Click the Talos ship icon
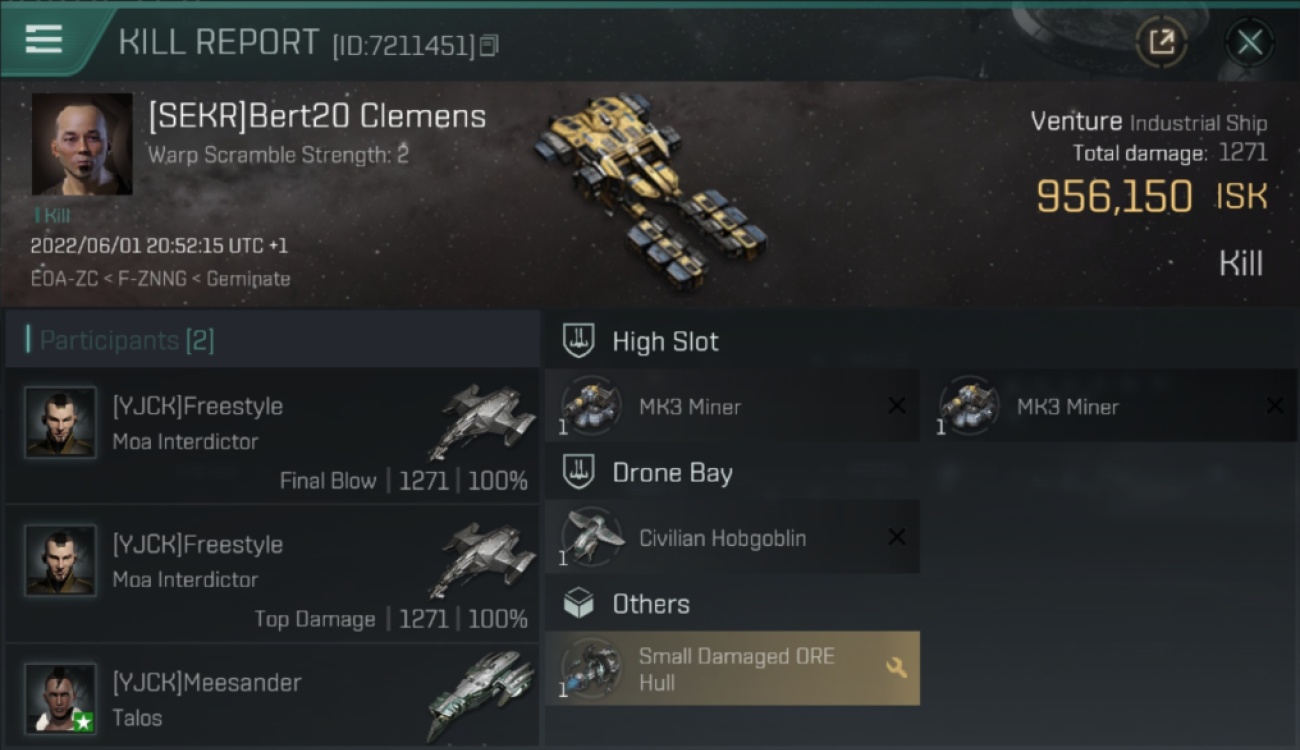 coord(480,696)
